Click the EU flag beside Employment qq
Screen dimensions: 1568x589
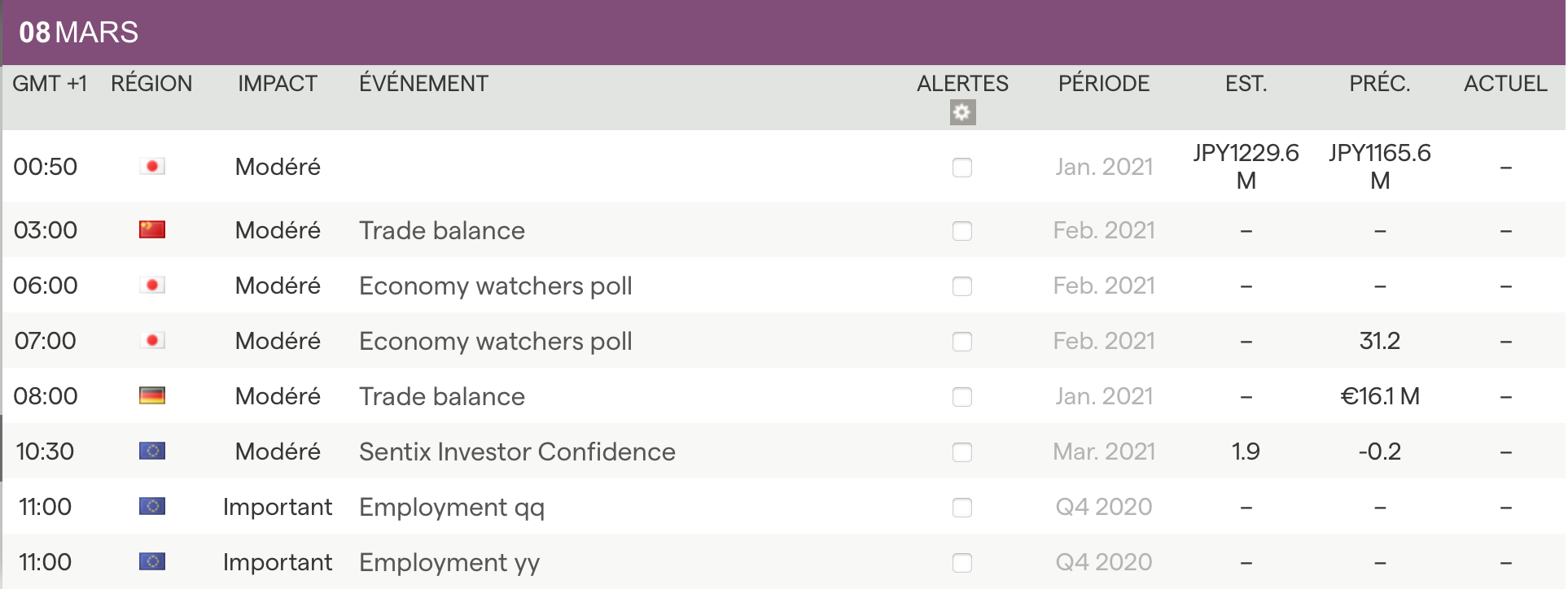(152, 507)
